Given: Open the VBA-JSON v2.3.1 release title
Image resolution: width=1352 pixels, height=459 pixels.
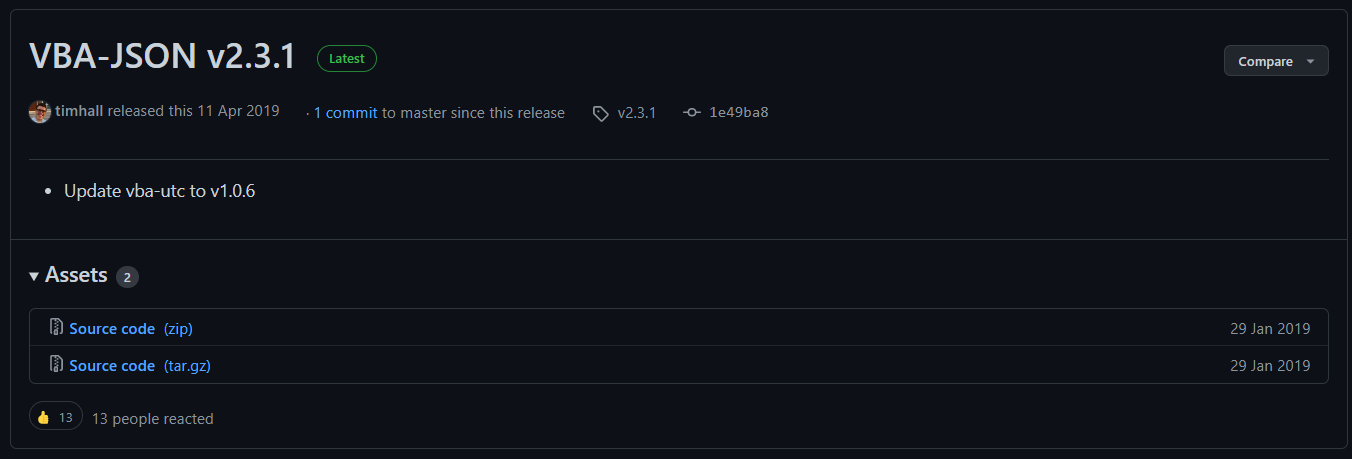Looking at the screenshot, I should tap(162, 57).
